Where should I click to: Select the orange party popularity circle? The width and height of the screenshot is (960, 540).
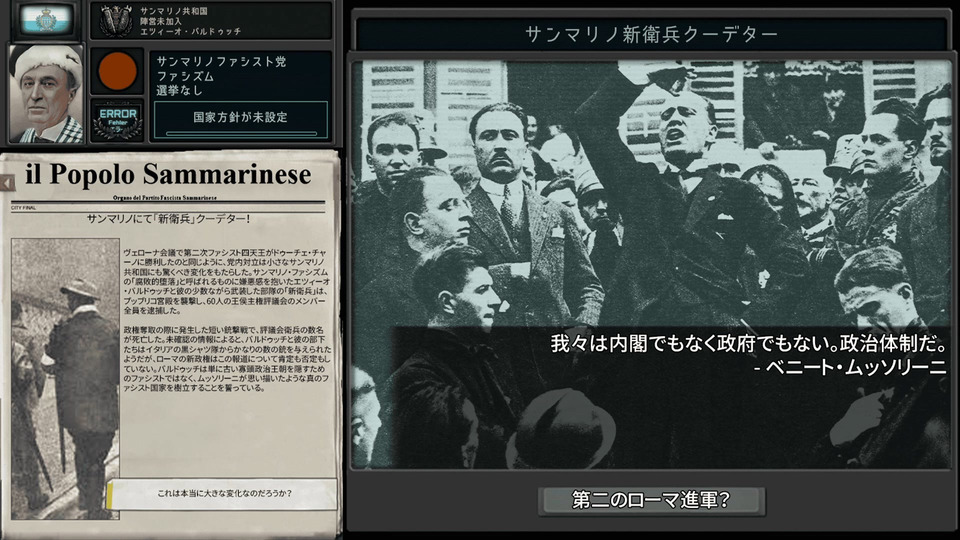118,70
